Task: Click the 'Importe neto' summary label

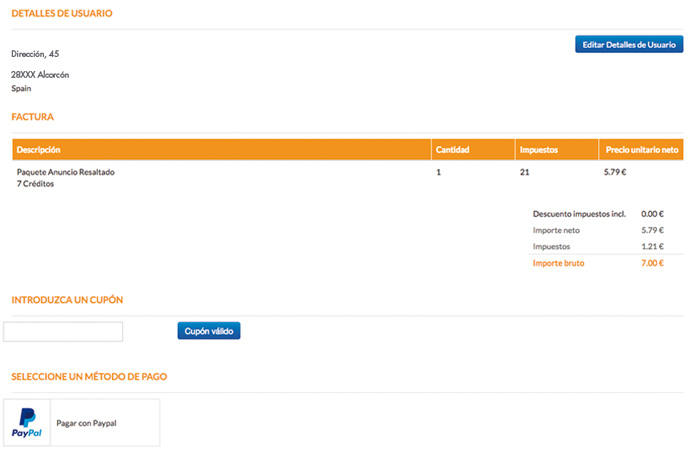Action: click(x=556, y=230)
